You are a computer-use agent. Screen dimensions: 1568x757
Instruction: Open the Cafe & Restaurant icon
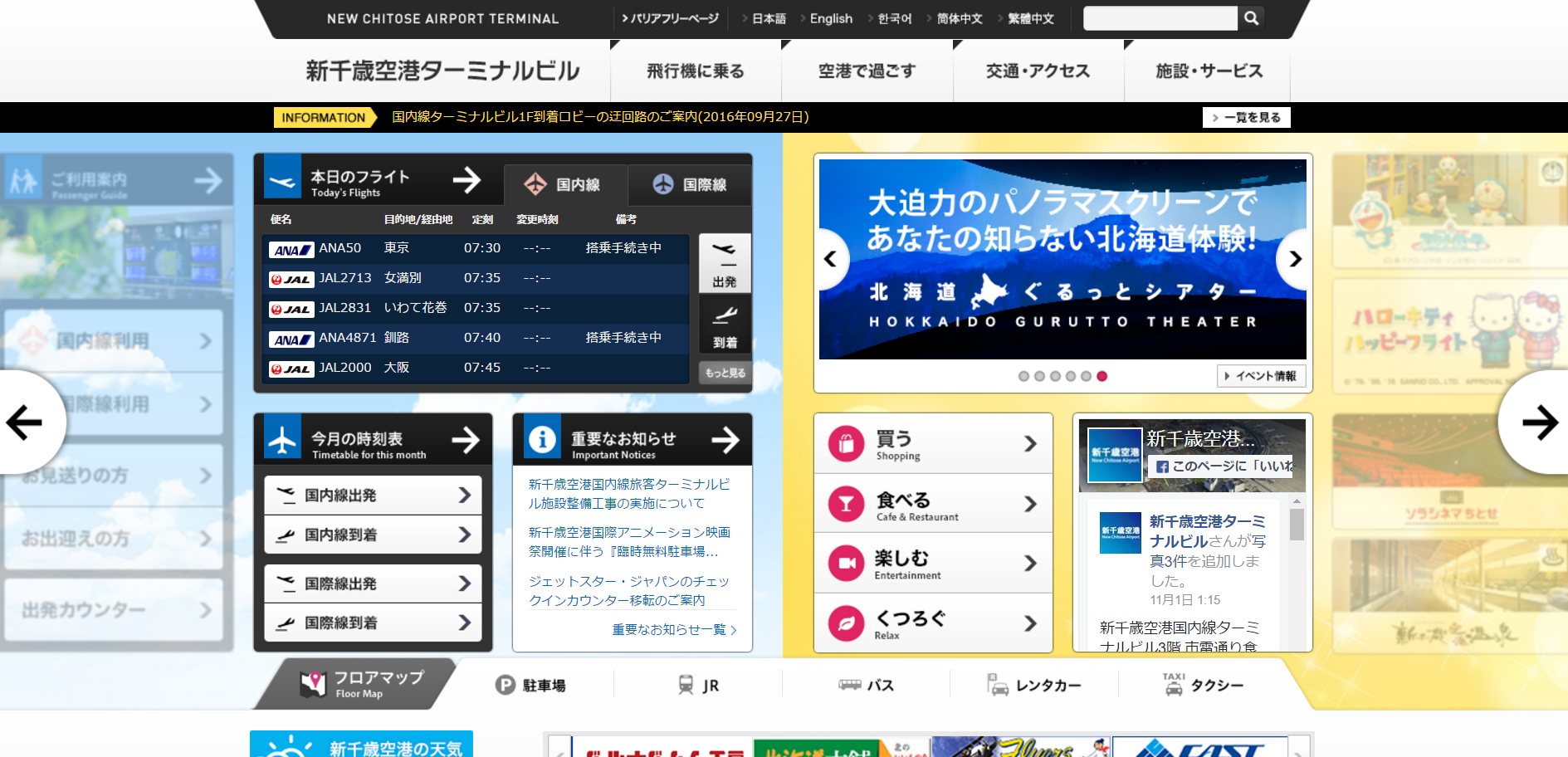click(846, 504)
